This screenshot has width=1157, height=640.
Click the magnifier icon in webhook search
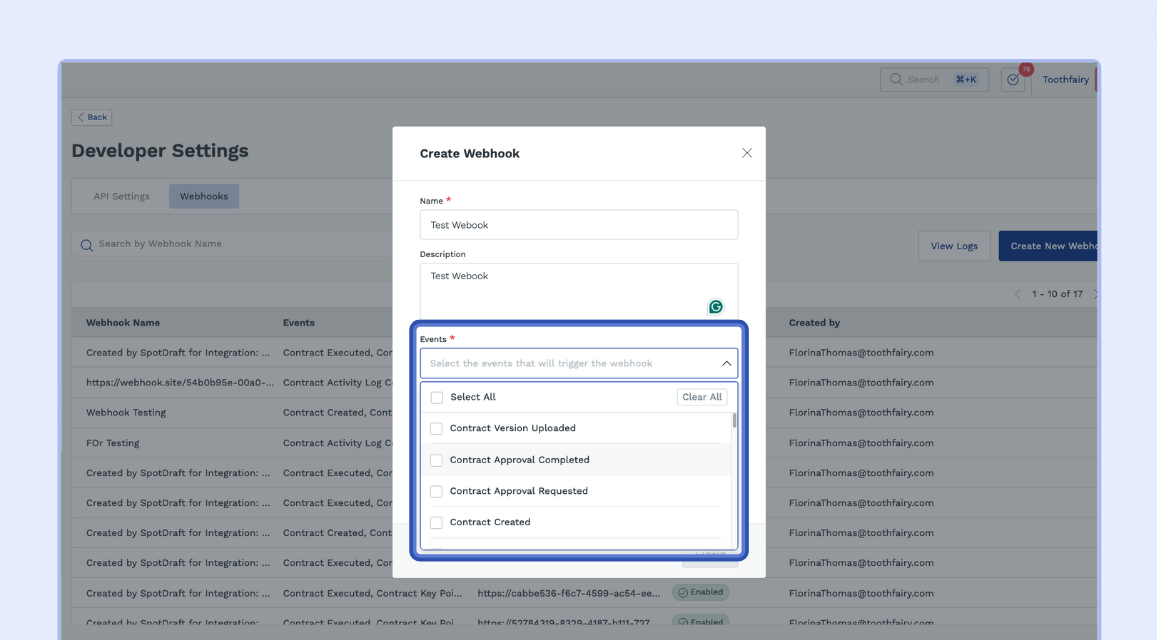pos(87,245)
